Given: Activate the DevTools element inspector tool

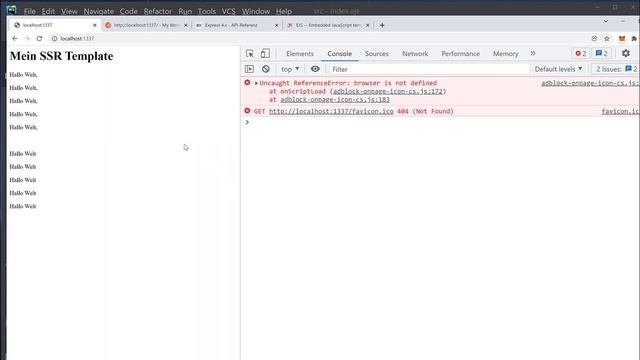Looking at the screenshot, I should pos(250,53).
